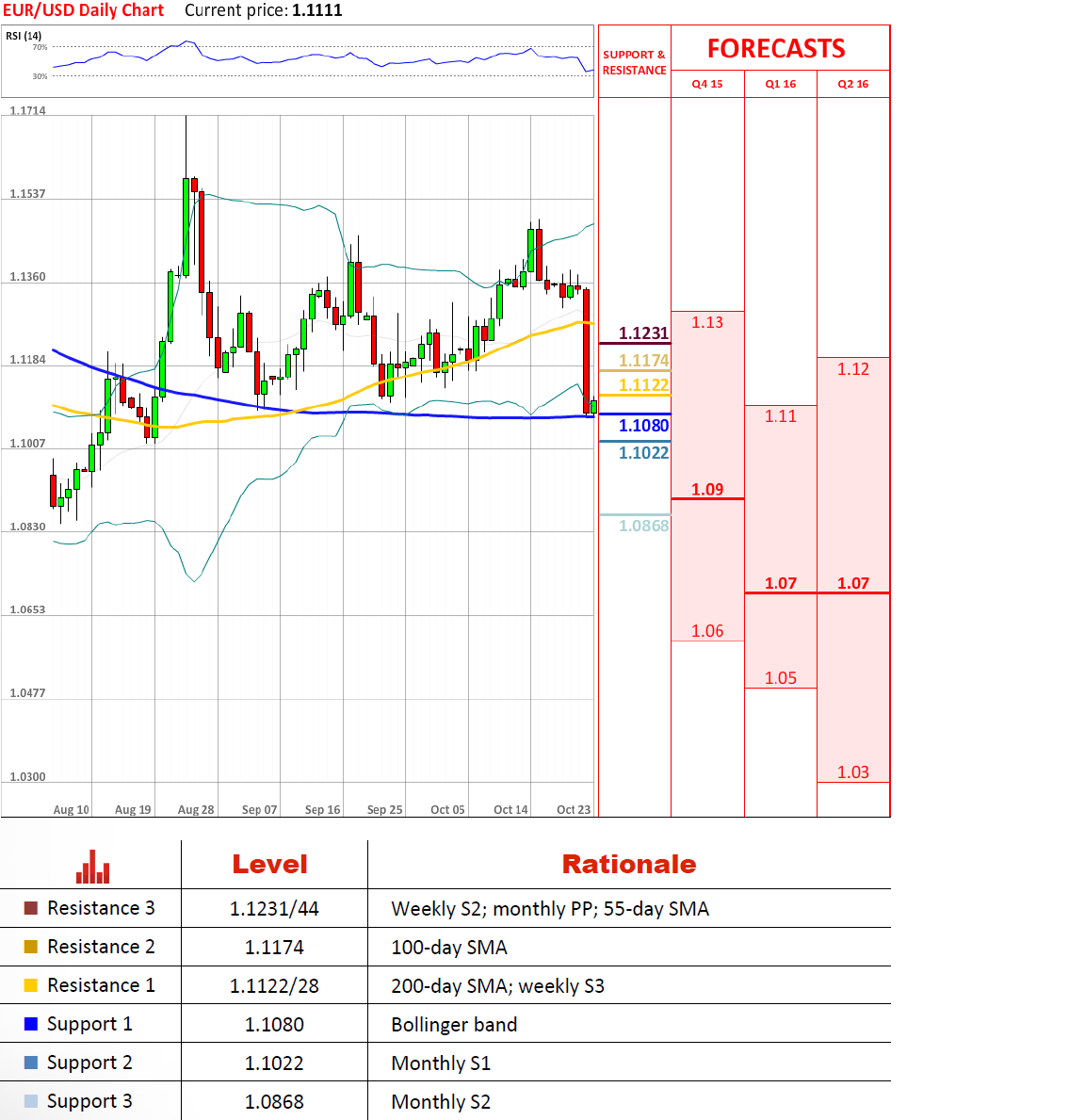Viewport: 1085px width, 1120px height.
Task: Click the 1.1714 price axis label
Action: tap(27, 110)
